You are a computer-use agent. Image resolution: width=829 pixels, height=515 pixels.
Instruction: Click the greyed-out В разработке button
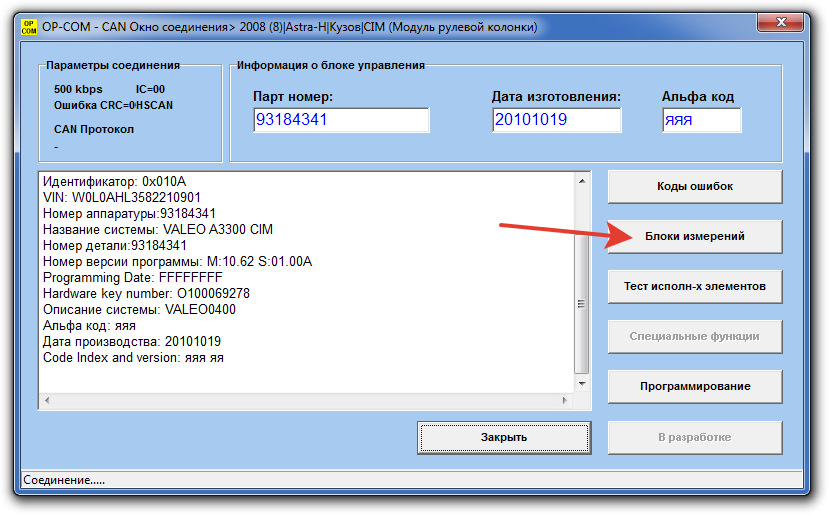click(695, 437)
